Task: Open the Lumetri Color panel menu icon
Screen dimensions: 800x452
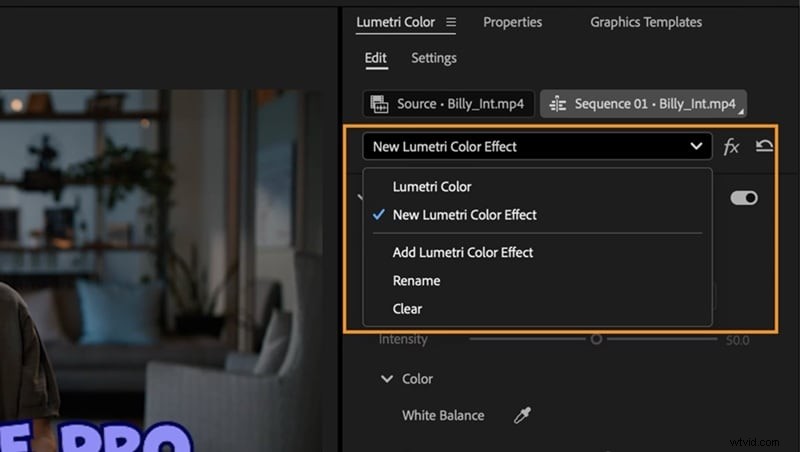Action: (451, 22)
